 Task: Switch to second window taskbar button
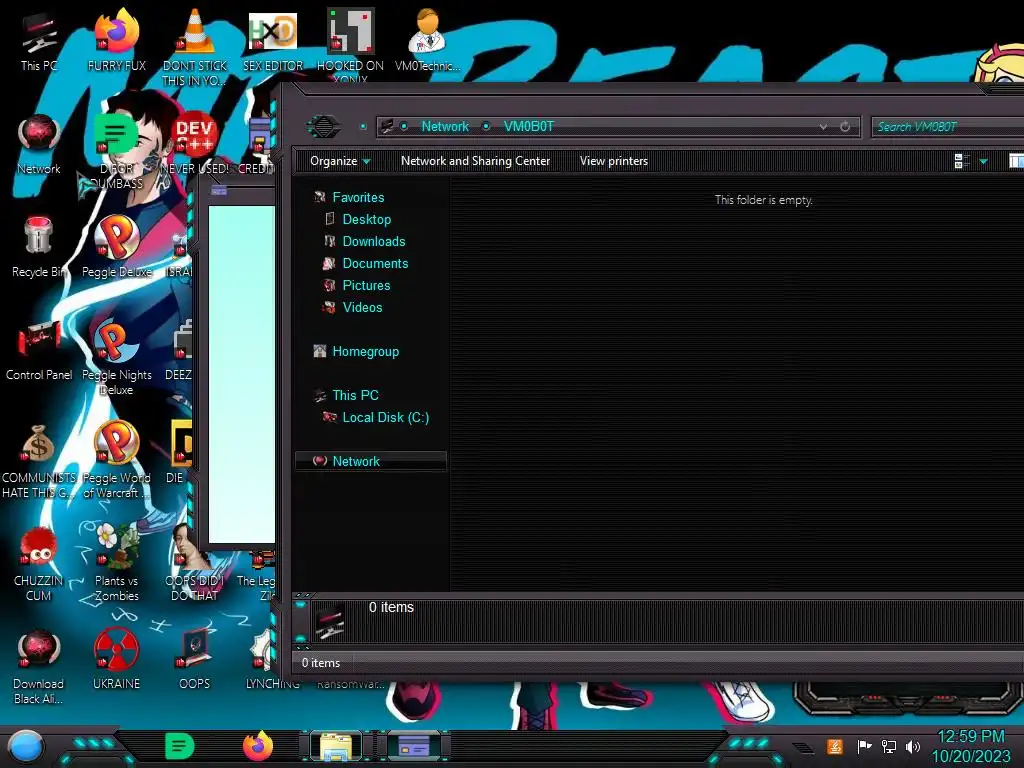point(414,746)
